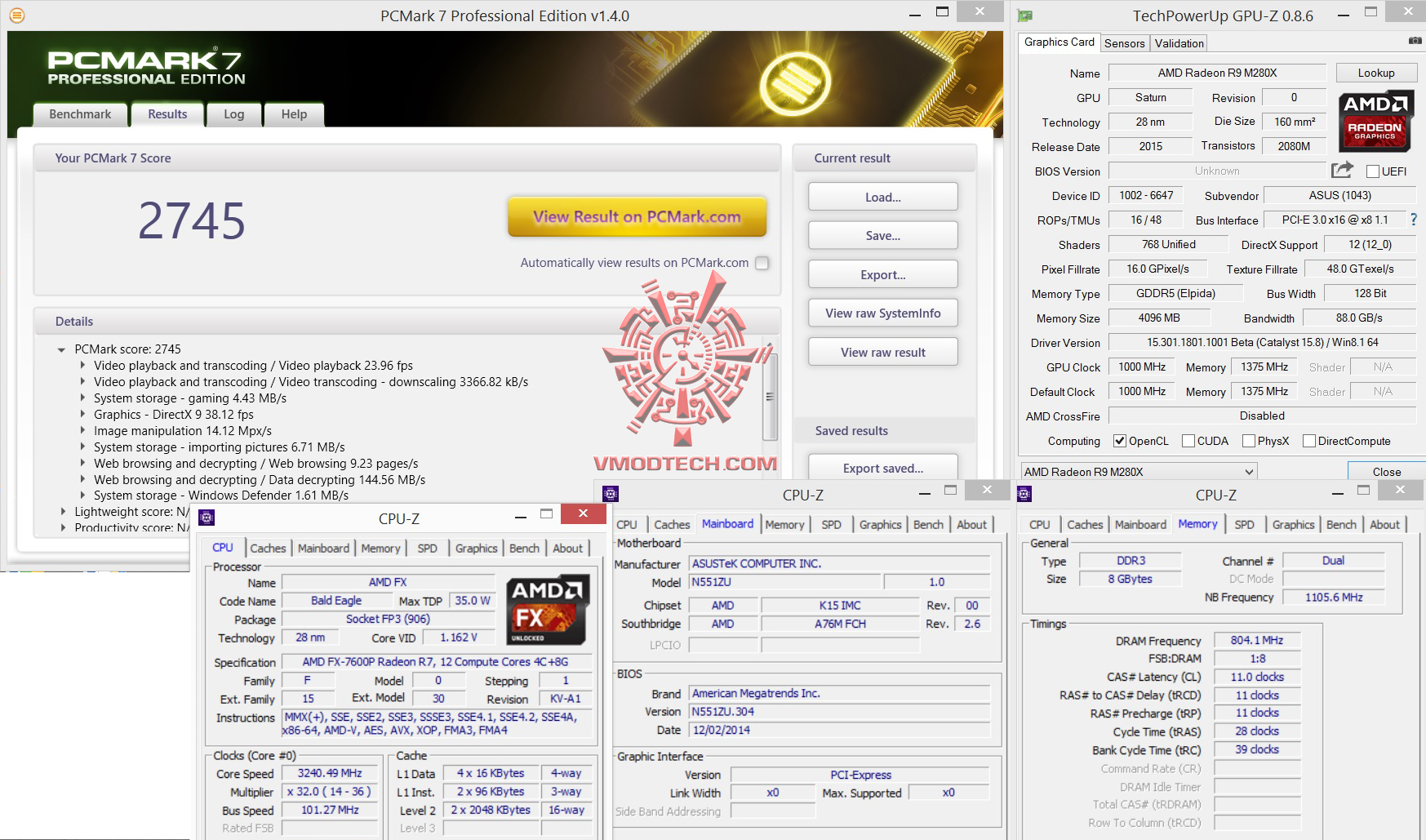
Task: Enable the DirectCompute checkbox
Action: click(1309, 441)
